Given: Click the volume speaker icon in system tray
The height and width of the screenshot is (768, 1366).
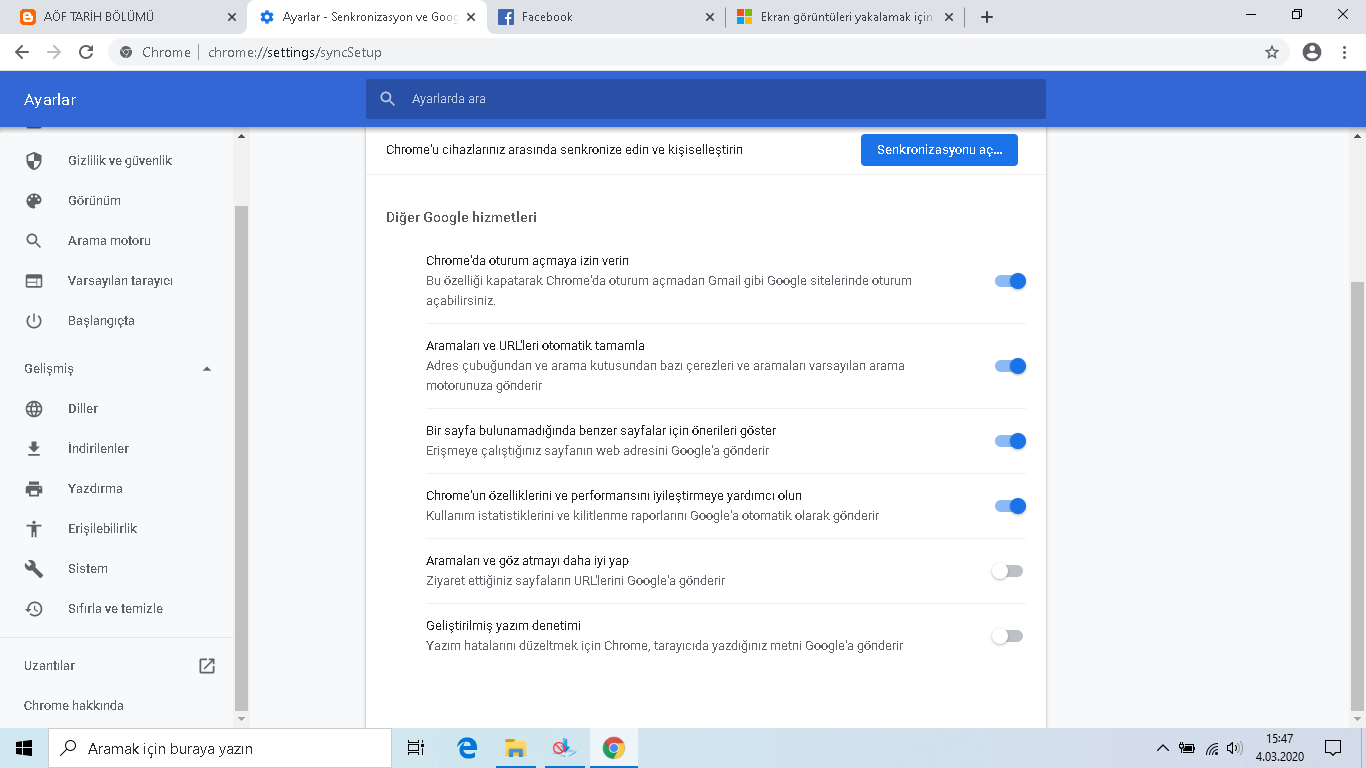Looking at the screenshot, I should tap(1235, 748).
